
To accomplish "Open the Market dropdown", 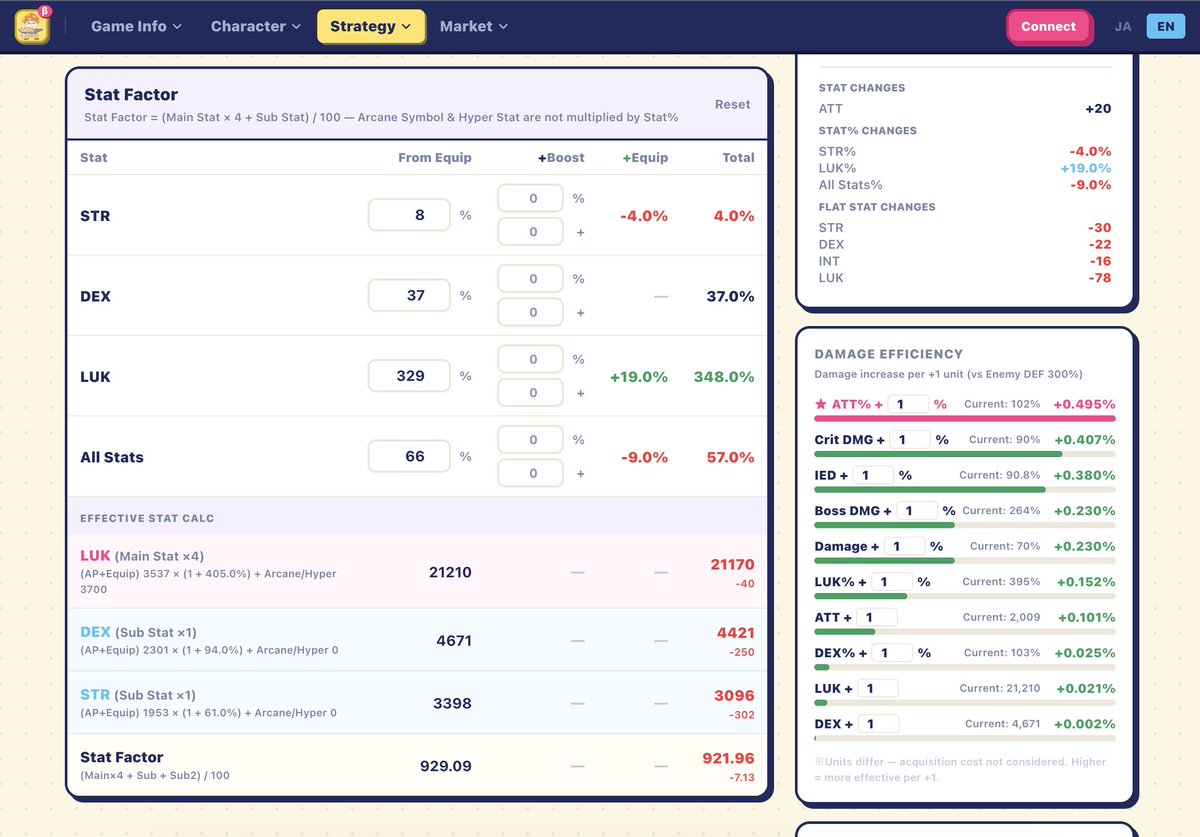I will tap(474, 26).
